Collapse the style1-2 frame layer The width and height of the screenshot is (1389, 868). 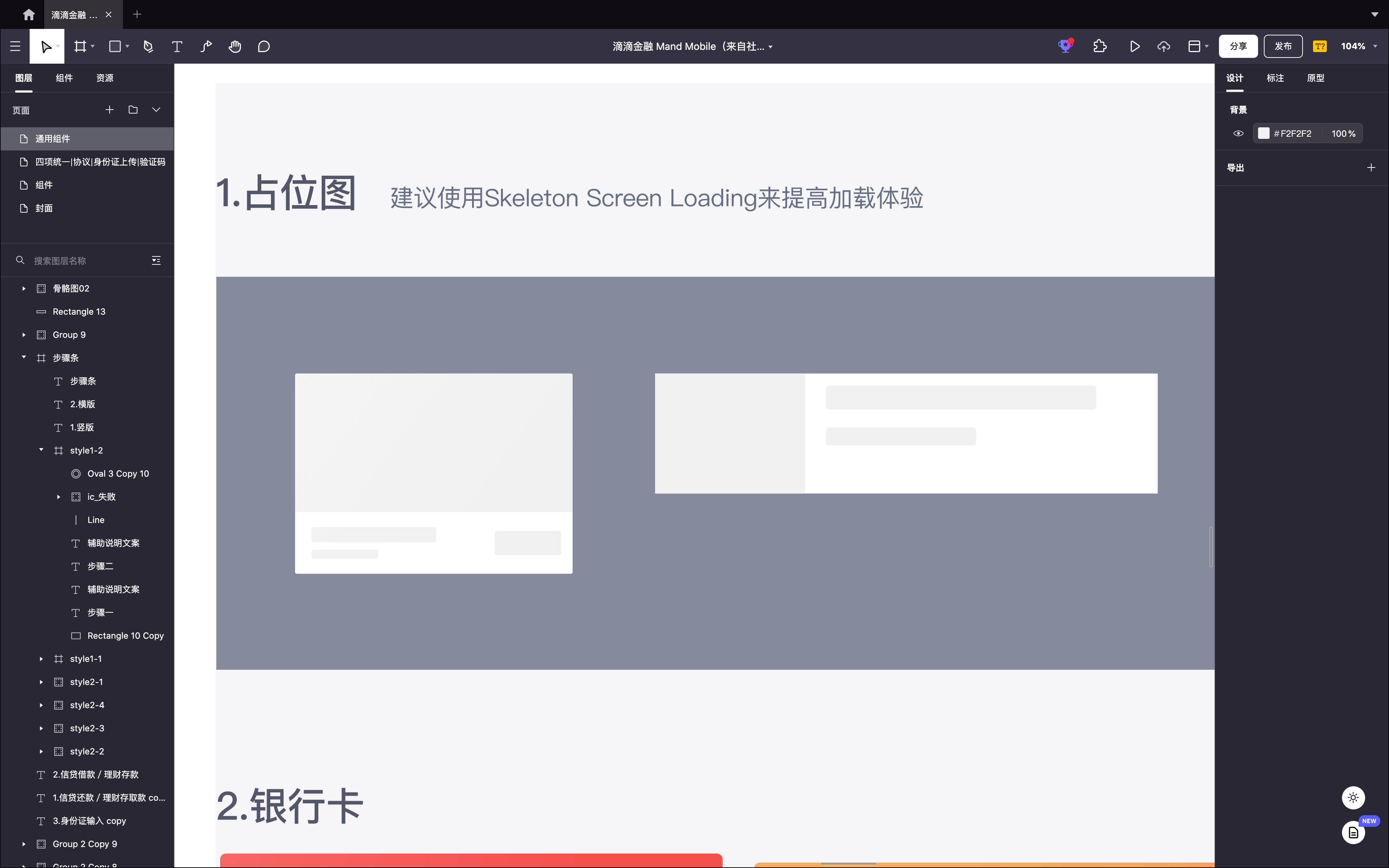pyautogui.click(x=41, y=450)
